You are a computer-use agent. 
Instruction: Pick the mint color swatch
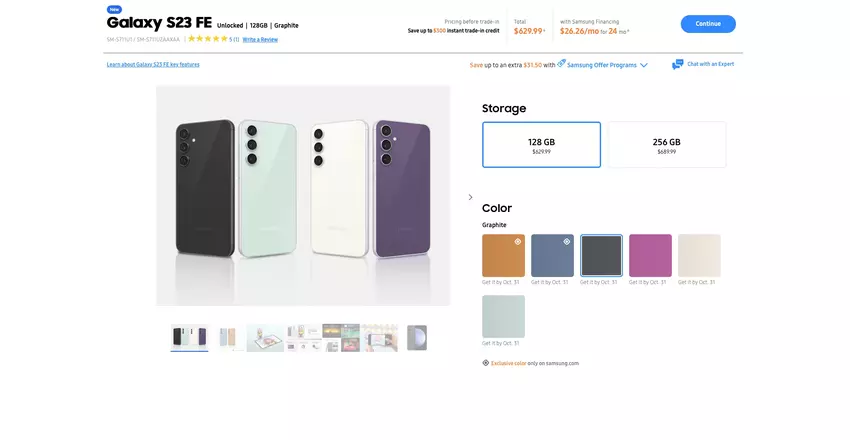point(503,316)
